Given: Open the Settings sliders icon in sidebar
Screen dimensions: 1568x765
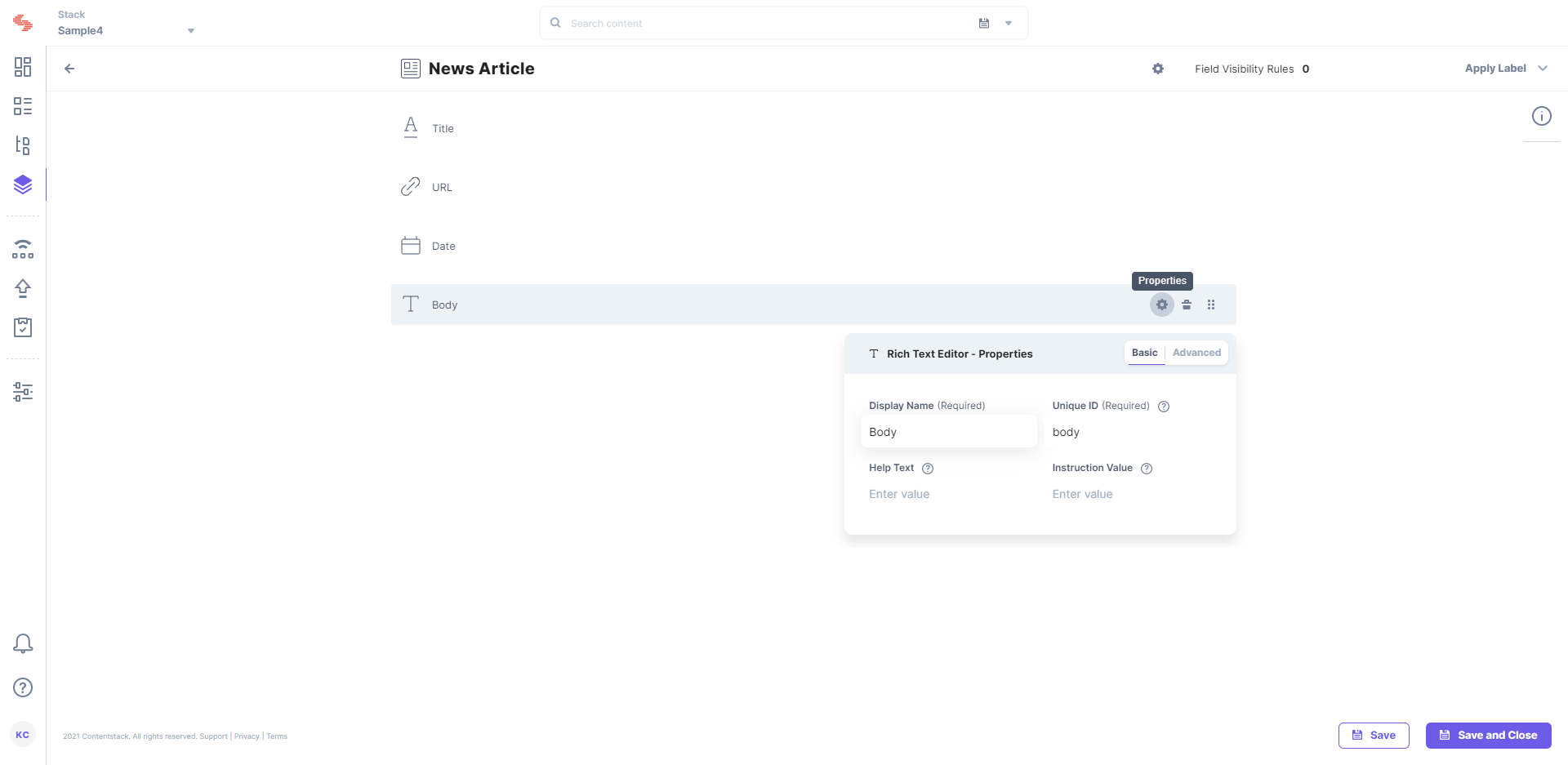Looking at the screenshot, I should tap(23, 392).
